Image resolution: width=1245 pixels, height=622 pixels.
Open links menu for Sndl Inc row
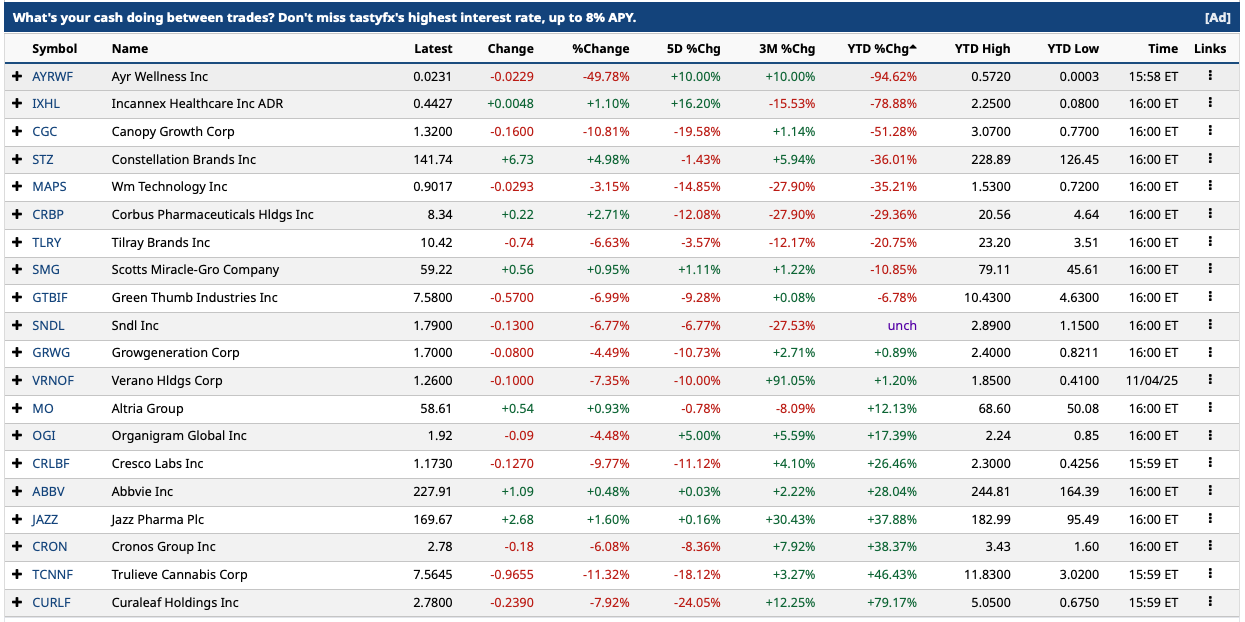coord(1210,325)
